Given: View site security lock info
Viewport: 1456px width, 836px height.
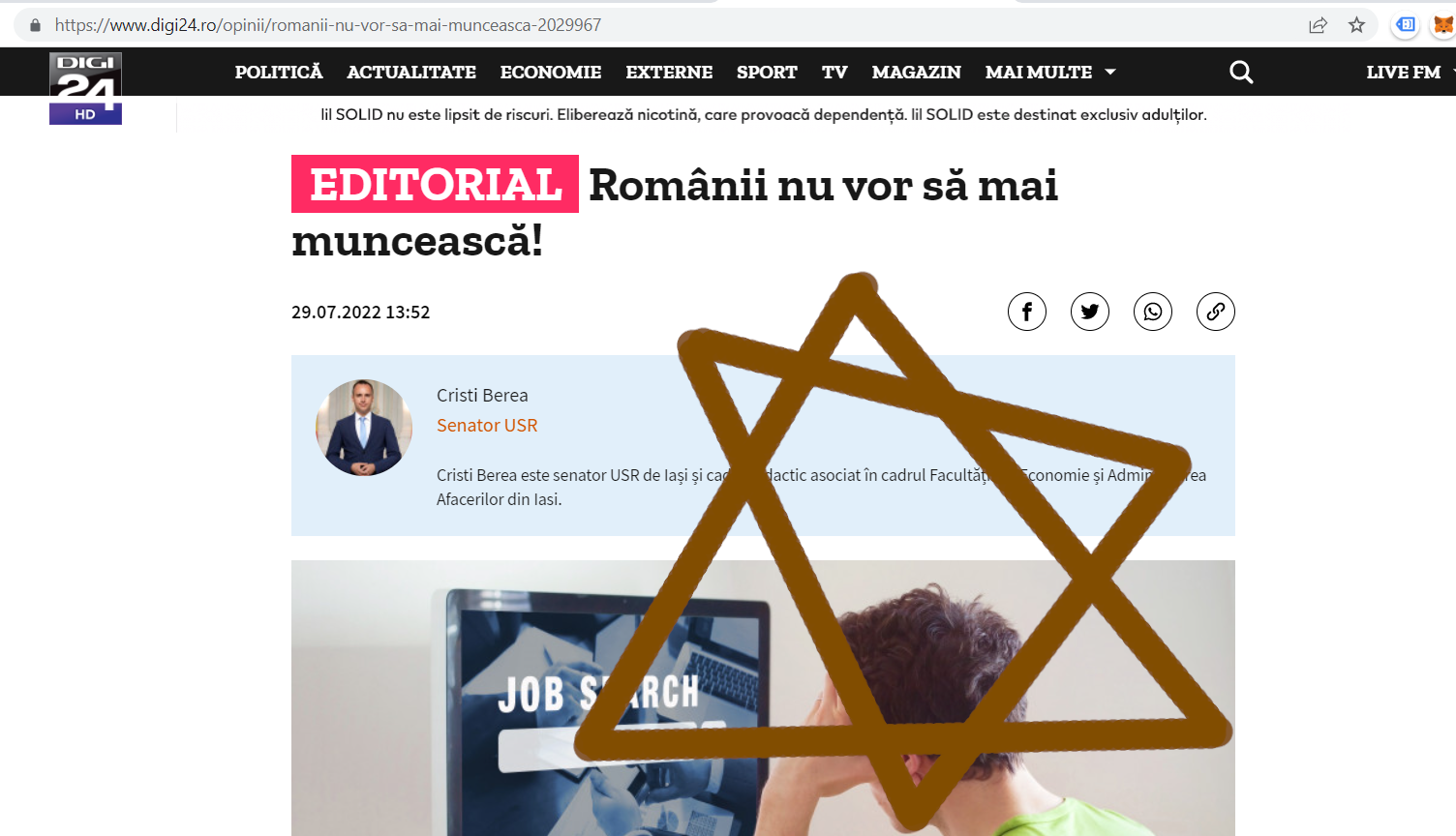Looking at the screenshot, I should [x=36, y=25].
